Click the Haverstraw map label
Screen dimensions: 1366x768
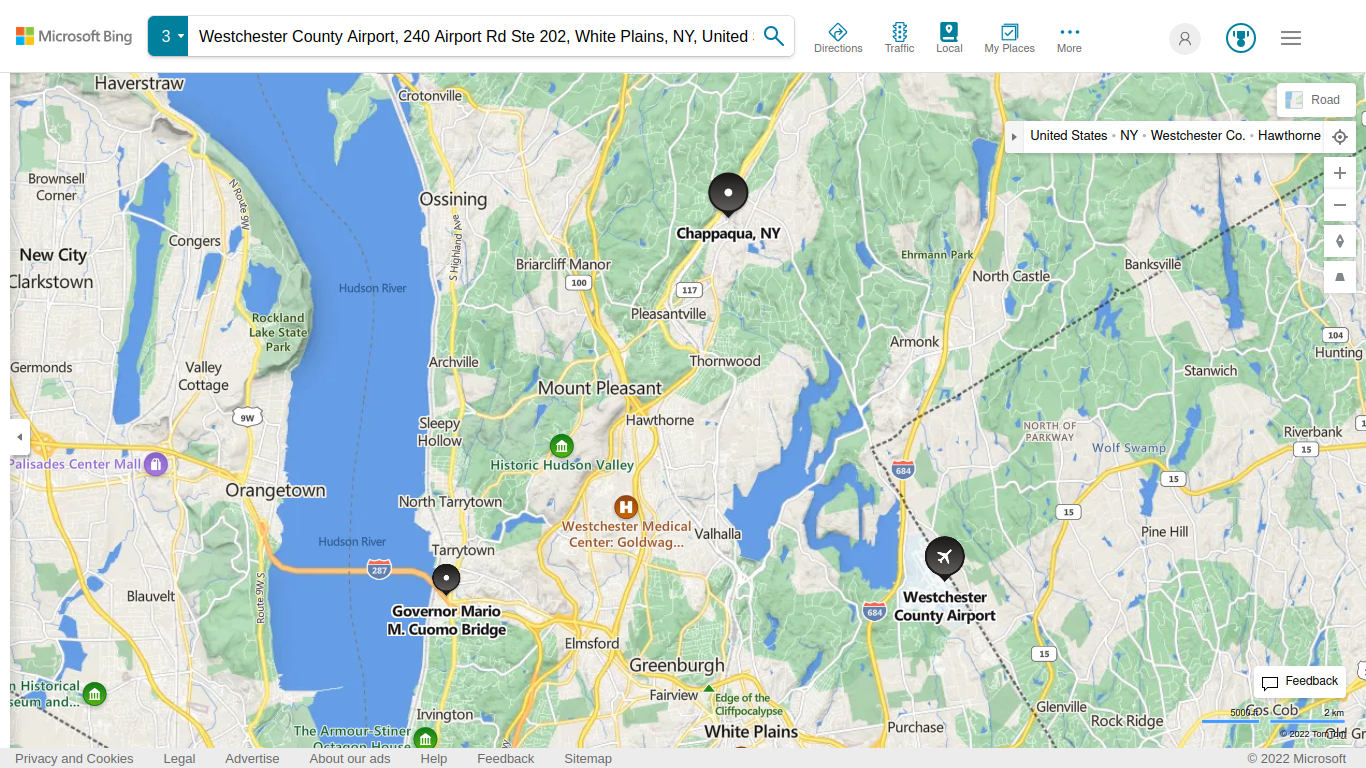140,84
